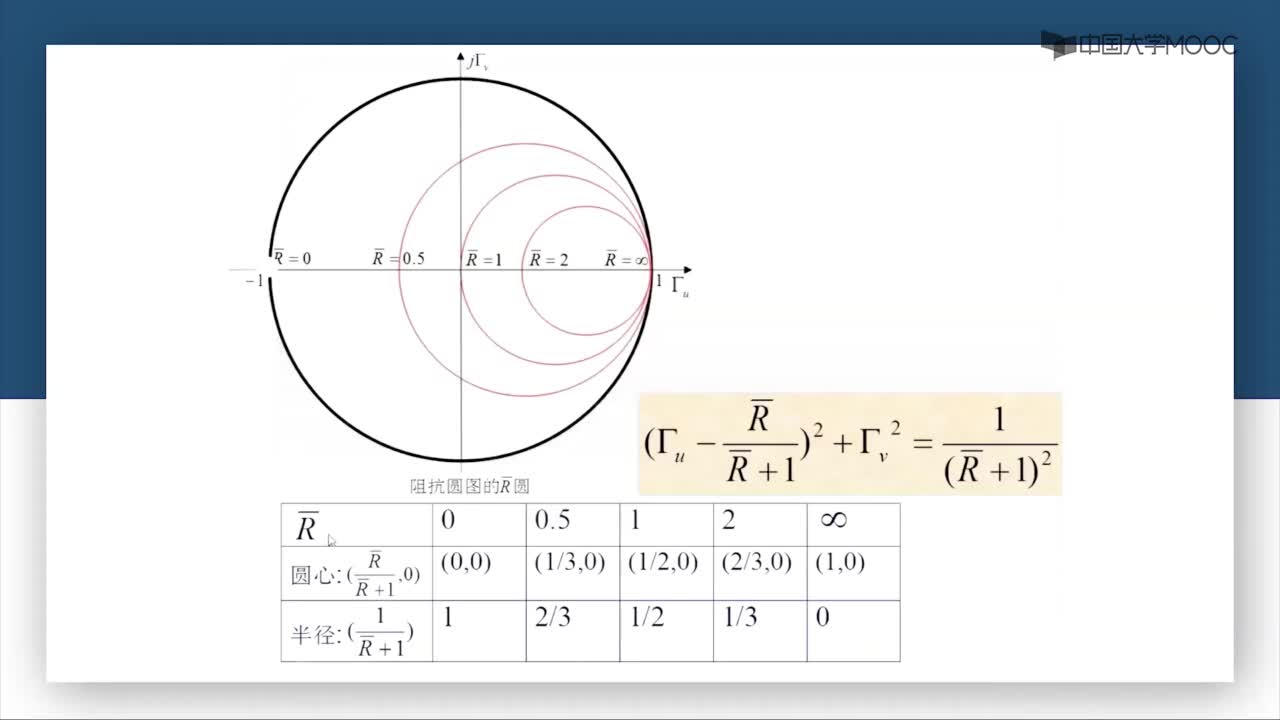This screenshot has height=720, width=1280.
Task: Click the R̄ = 0 label on chart
Action: pos(292,258)
